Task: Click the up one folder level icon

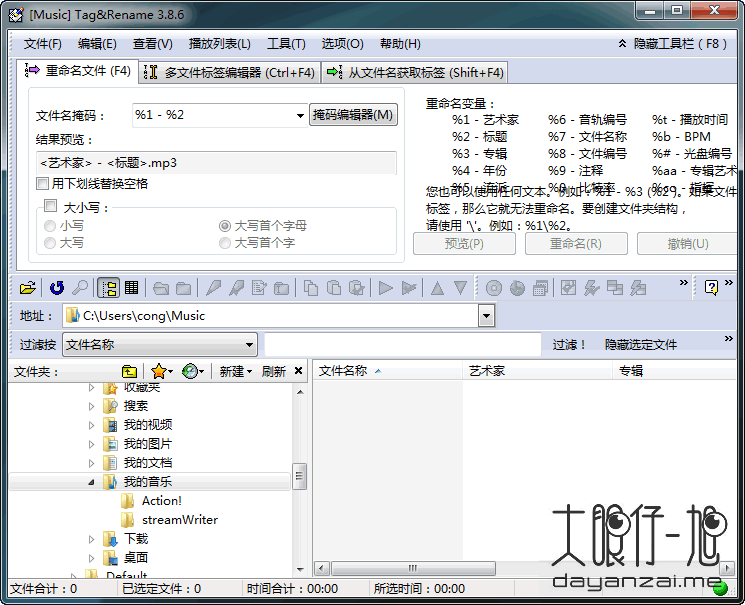Action: tap(129, 371)
